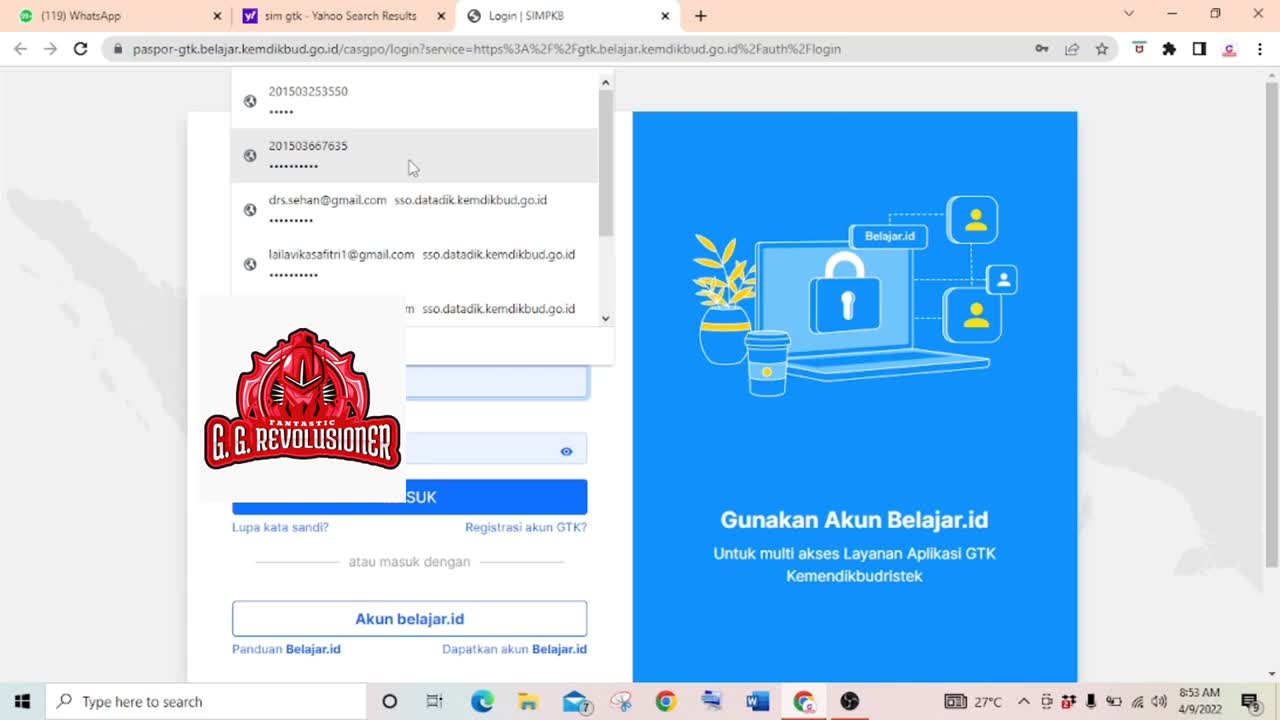
Task: Click the Akun belajar.id button
Action: (x=410, y=619)
